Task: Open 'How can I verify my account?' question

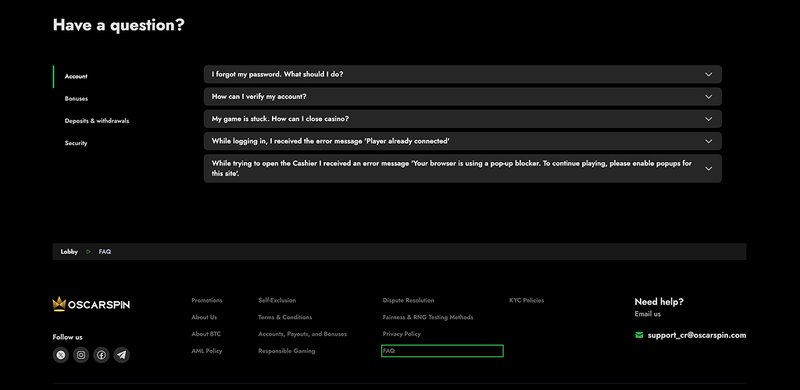Action: [x=463, y=96]
